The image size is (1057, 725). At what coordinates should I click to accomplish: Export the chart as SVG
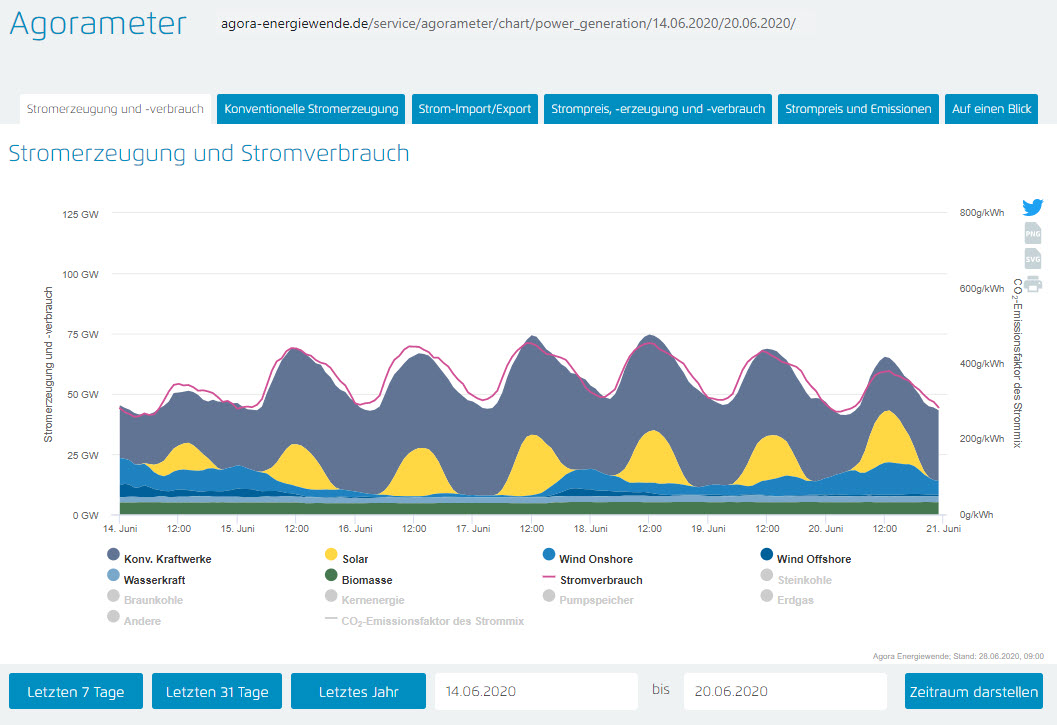(x=1033, y=258)
